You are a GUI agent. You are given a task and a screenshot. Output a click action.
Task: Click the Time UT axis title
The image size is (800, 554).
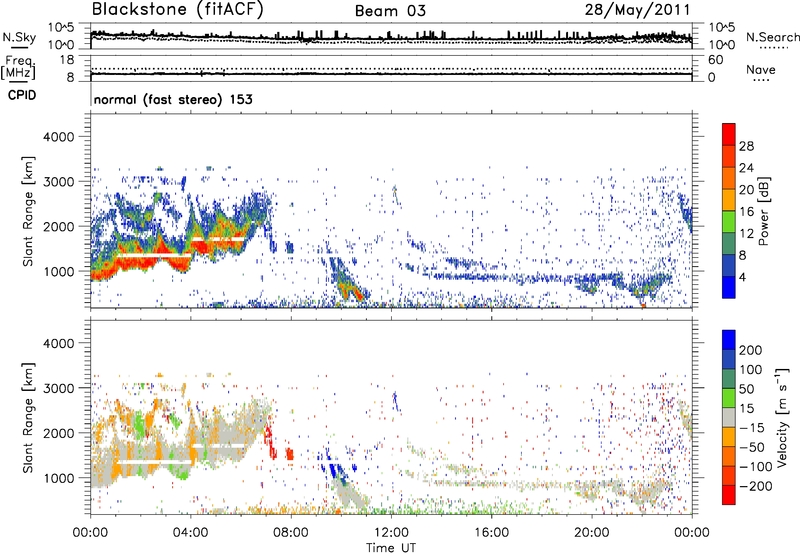coord(391,548)
